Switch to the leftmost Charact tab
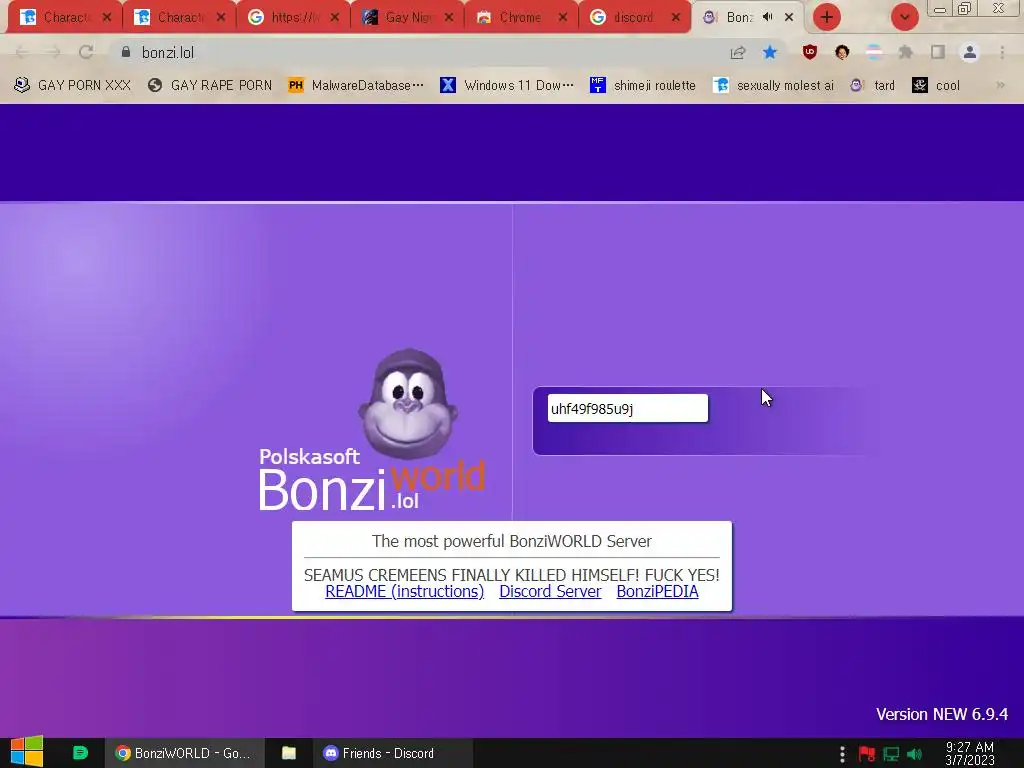The height and width of the screenshot is (768, 1024). tap(64, 17)
